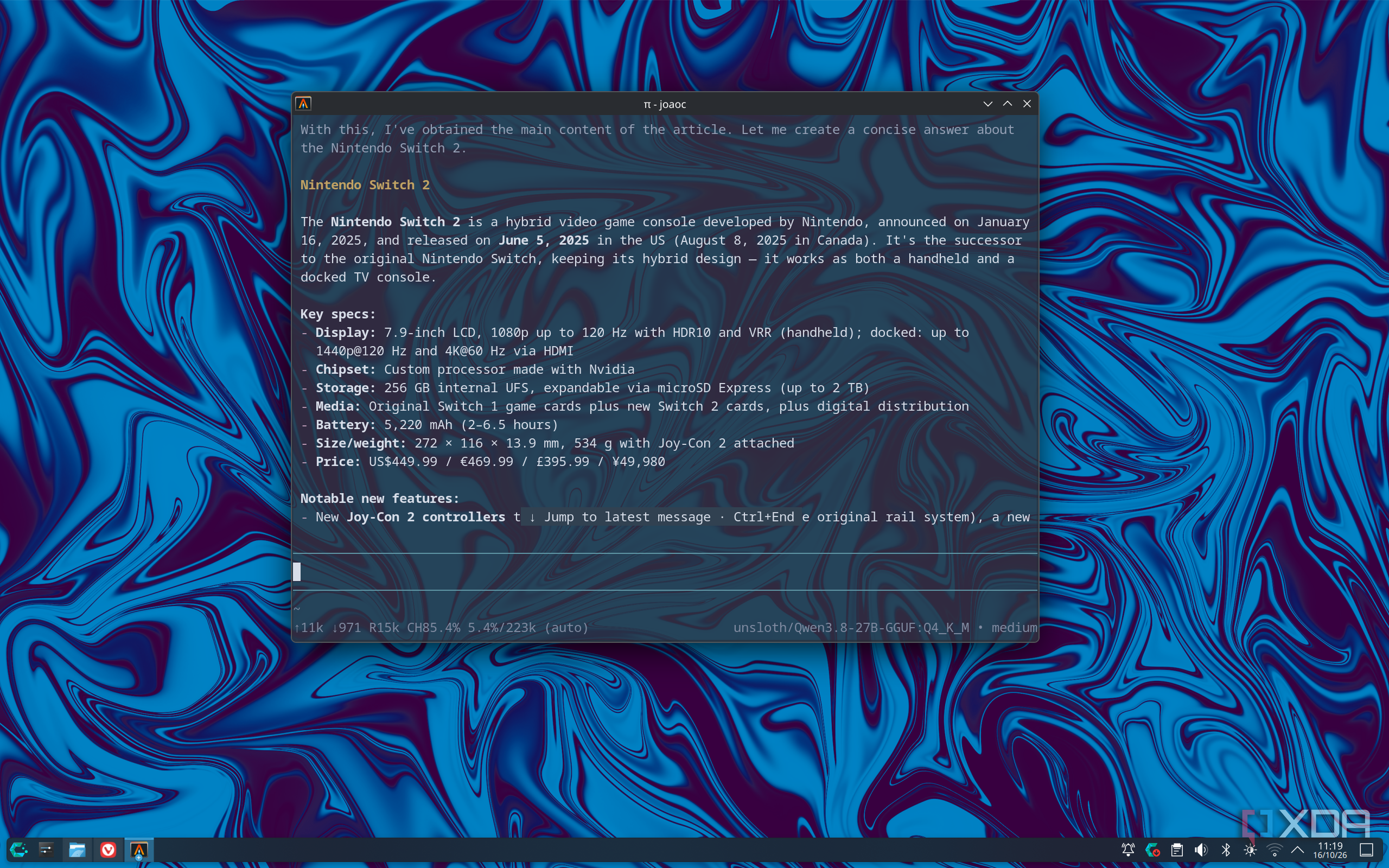Open the clock showing 11:19

pyautogui.click(x=1330, y=850)
